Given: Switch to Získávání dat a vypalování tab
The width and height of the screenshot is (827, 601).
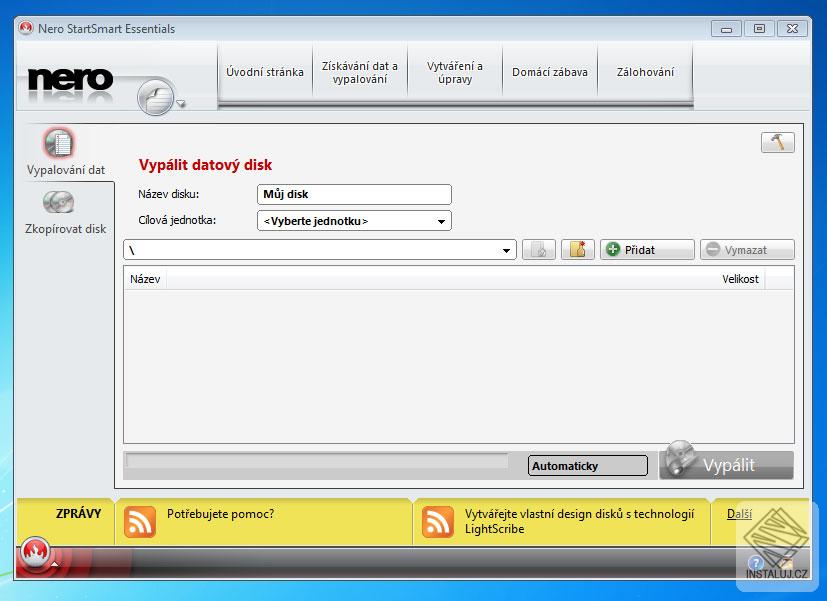Looking at the screenshot, I should point(360,72).
